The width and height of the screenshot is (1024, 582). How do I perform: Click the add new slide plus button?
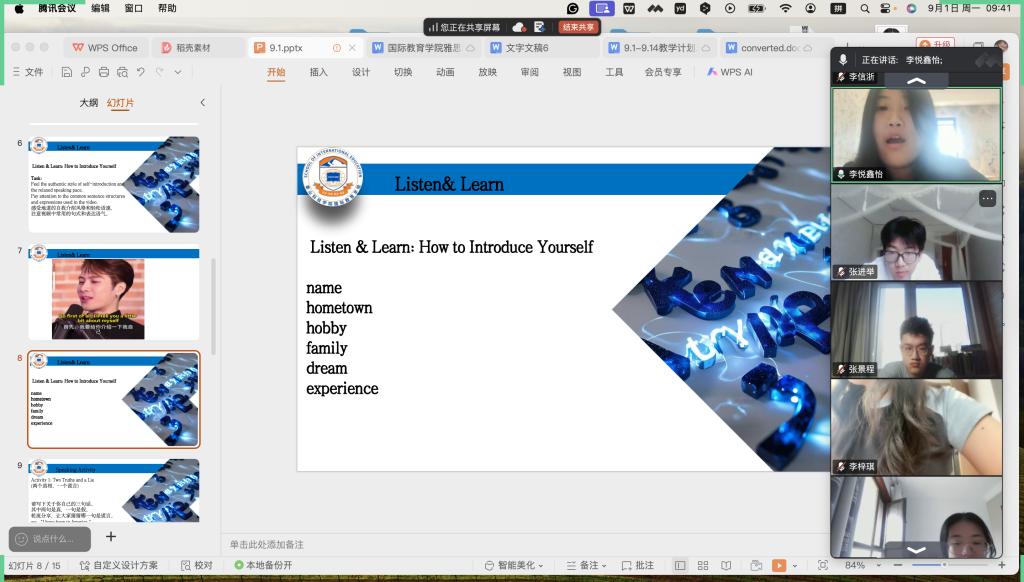(x=111, y=536)
